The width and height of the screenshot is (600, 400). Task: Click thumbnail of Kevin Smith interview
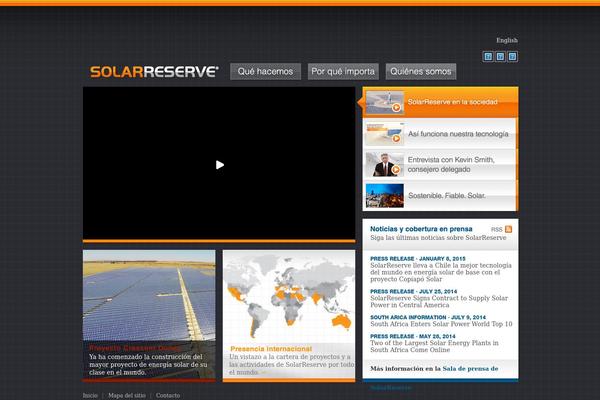385,165
